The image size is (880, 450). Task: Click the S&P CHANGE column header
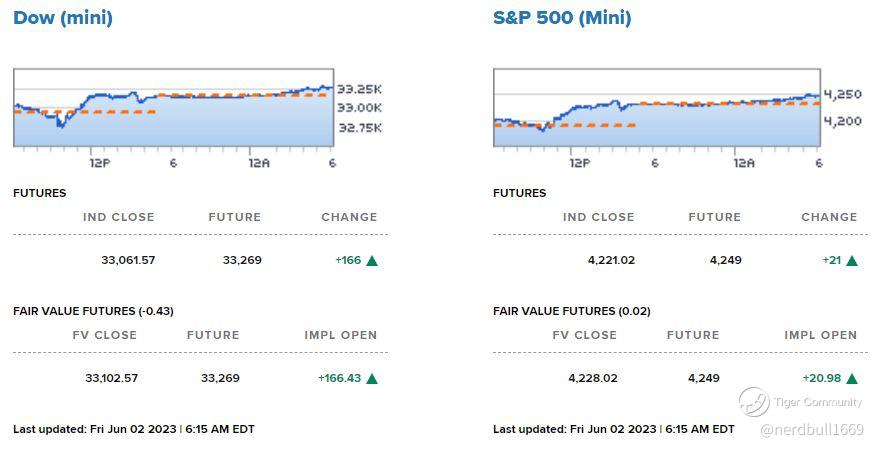(x=829, y=217)
